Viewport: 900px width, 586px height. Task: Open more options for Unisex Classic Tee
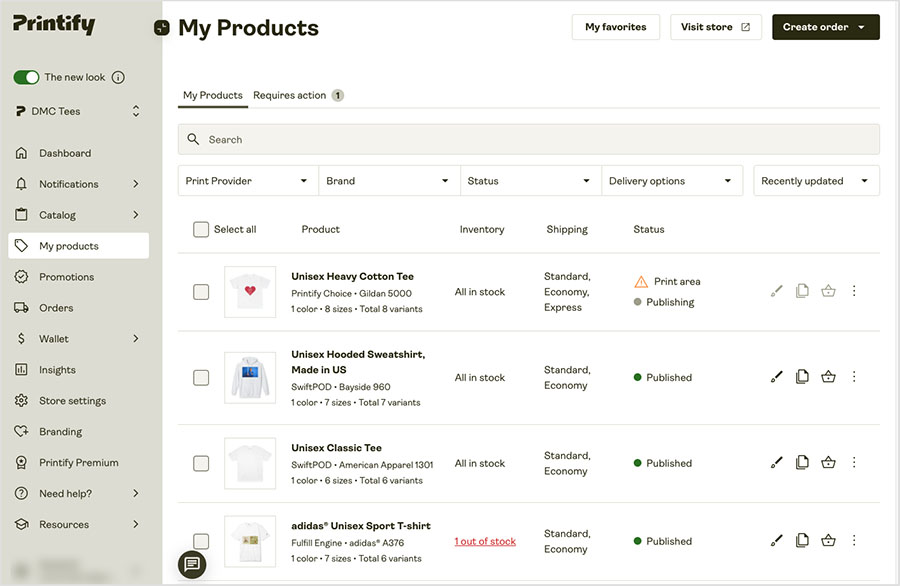point(854,462)
